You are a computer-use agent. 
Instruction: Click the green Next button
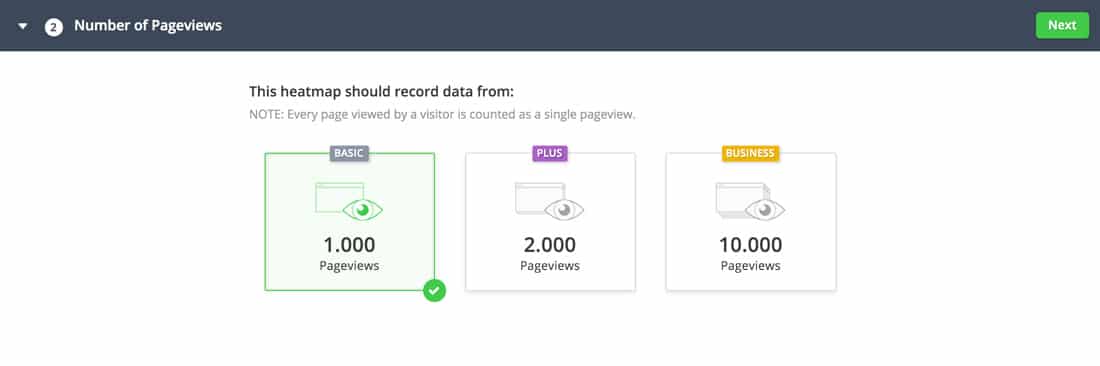pyautogui.click(x=1062, y=25)
